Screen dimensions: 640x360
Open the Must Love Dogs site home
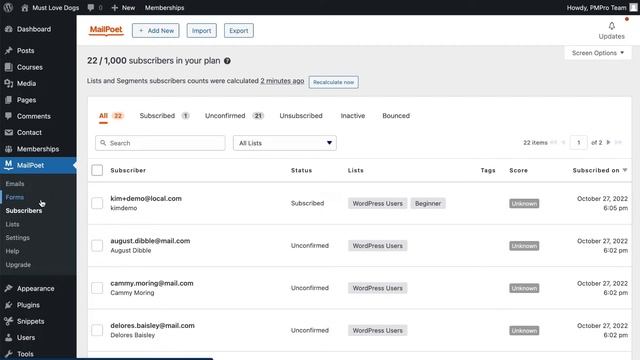pos(50,7)
